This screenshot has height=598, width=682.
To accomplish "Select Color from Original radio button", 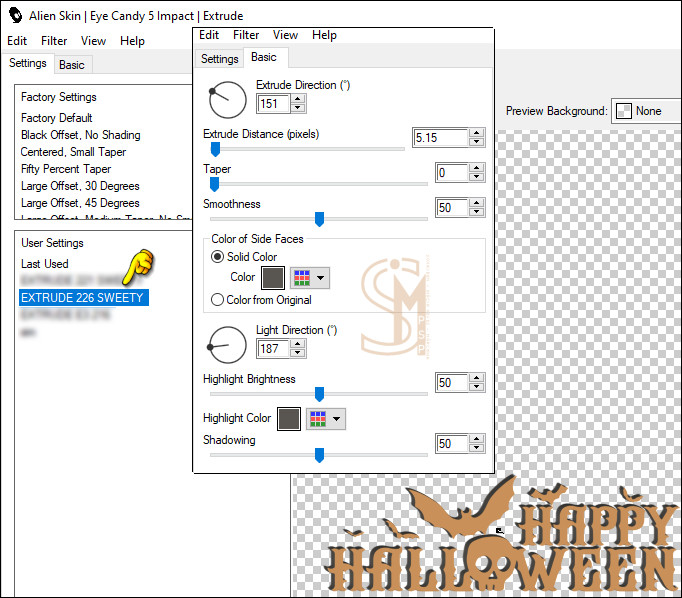I will pos(218,300).
